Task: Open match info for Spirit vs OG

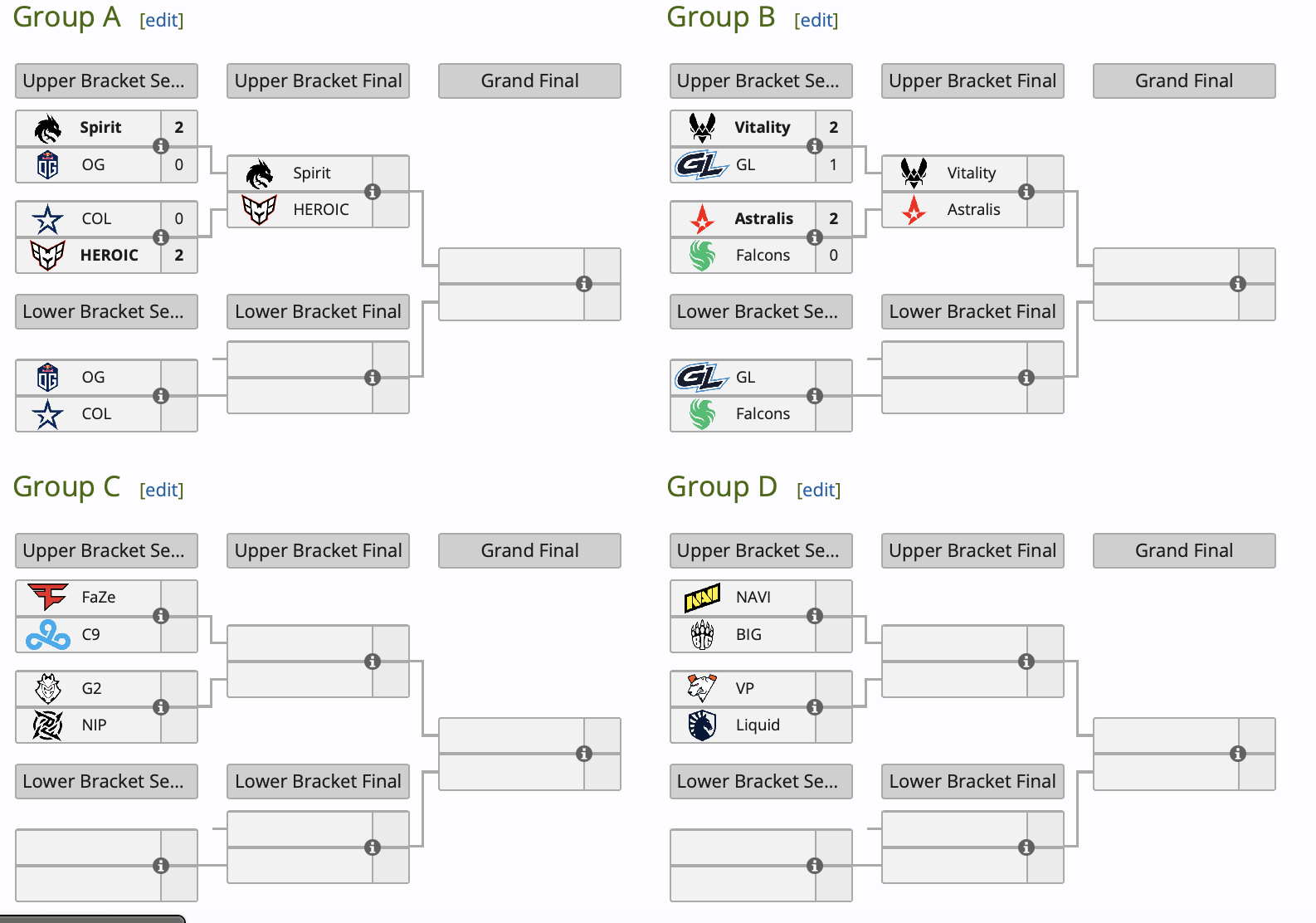Action: (x=161, y=146)
